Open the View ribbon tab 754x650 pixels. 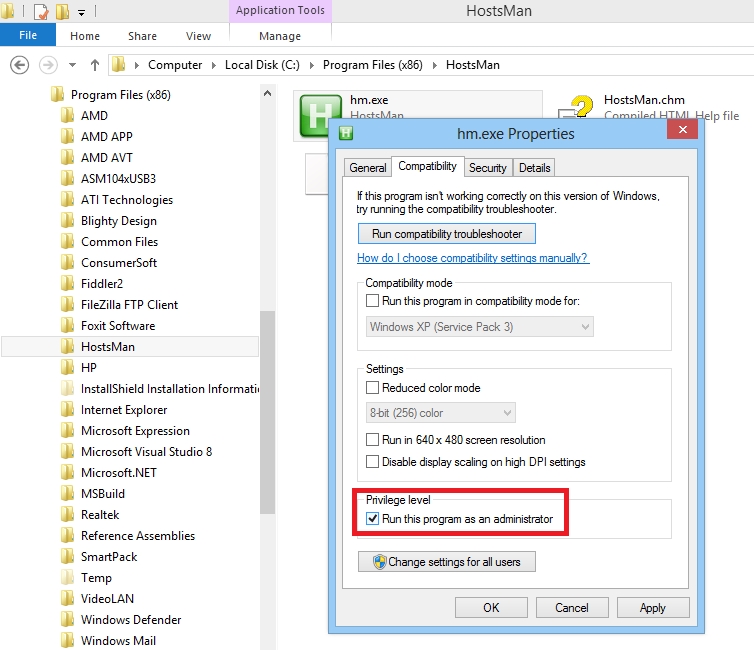tap(198, 36)
